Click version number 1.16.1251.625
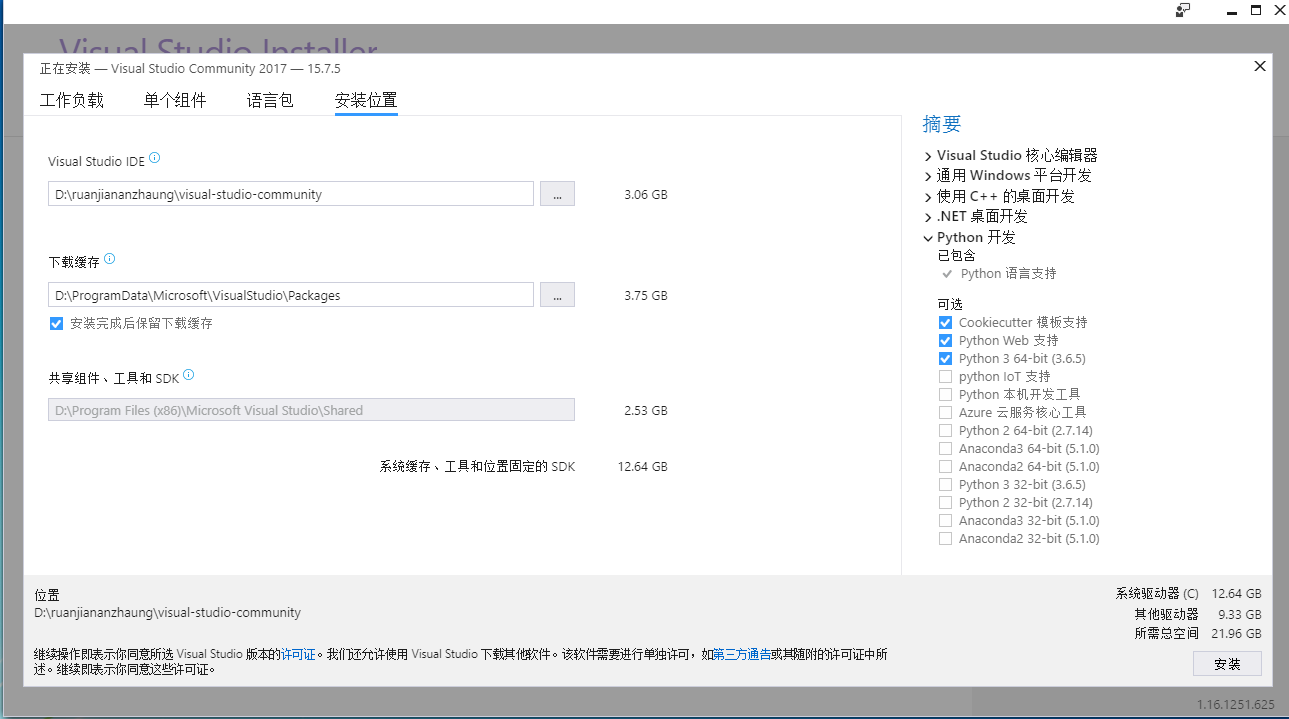Screen dimensions: 1289x719 [1236, 704]
